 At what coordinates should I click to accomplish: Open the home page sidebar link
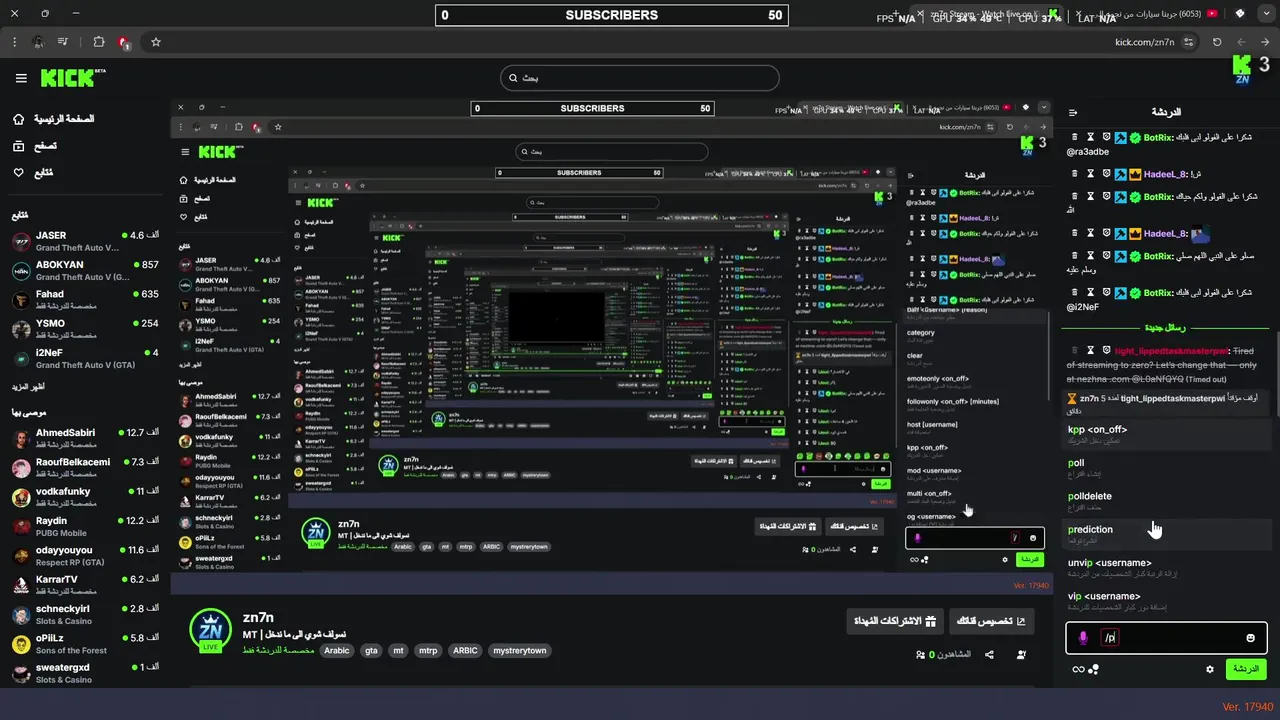point(53,119)
